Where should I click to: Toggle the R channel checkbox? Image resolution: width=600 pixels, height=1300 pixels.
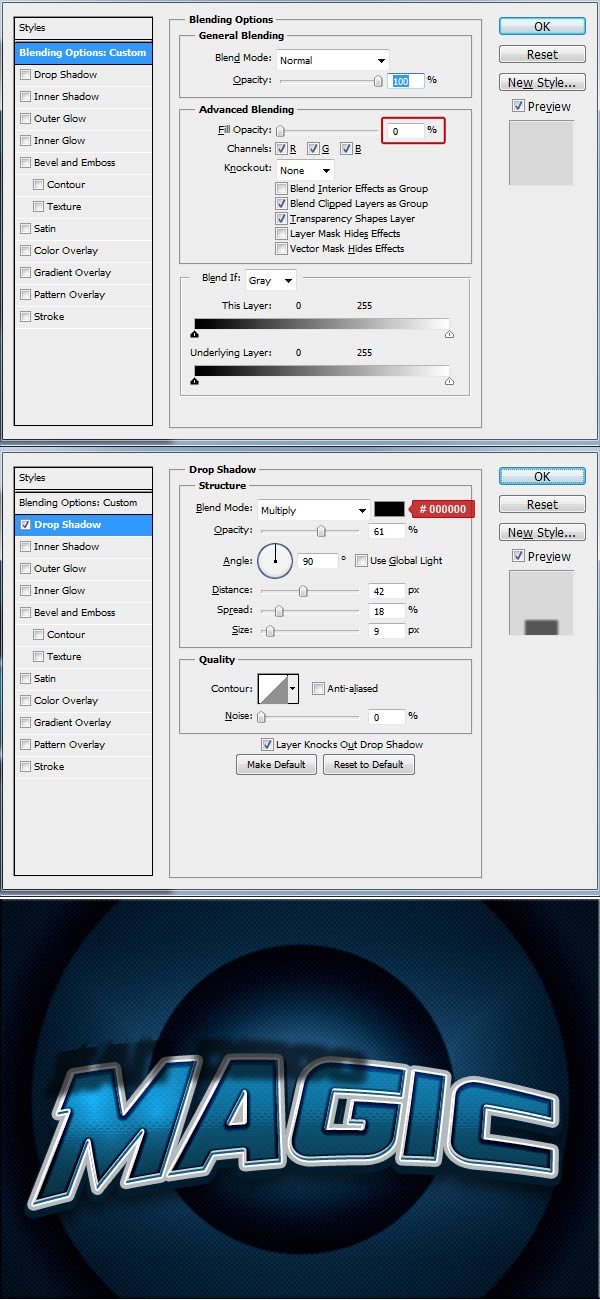click(x=281, y=149)
